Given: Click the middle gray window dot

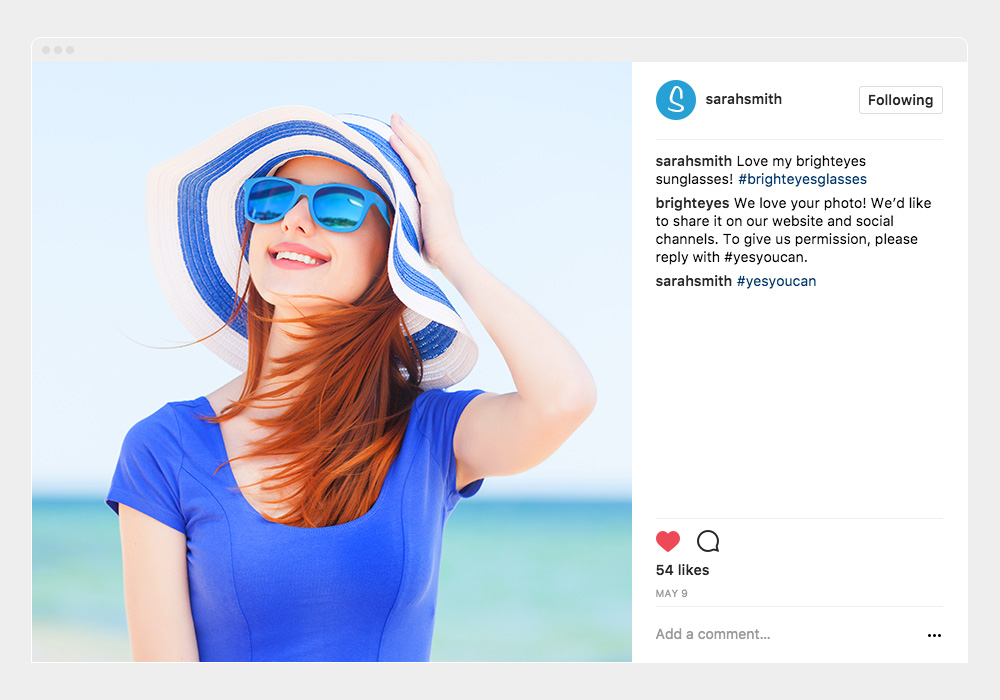Looking at the screenshot, I should tap(58, 50).
